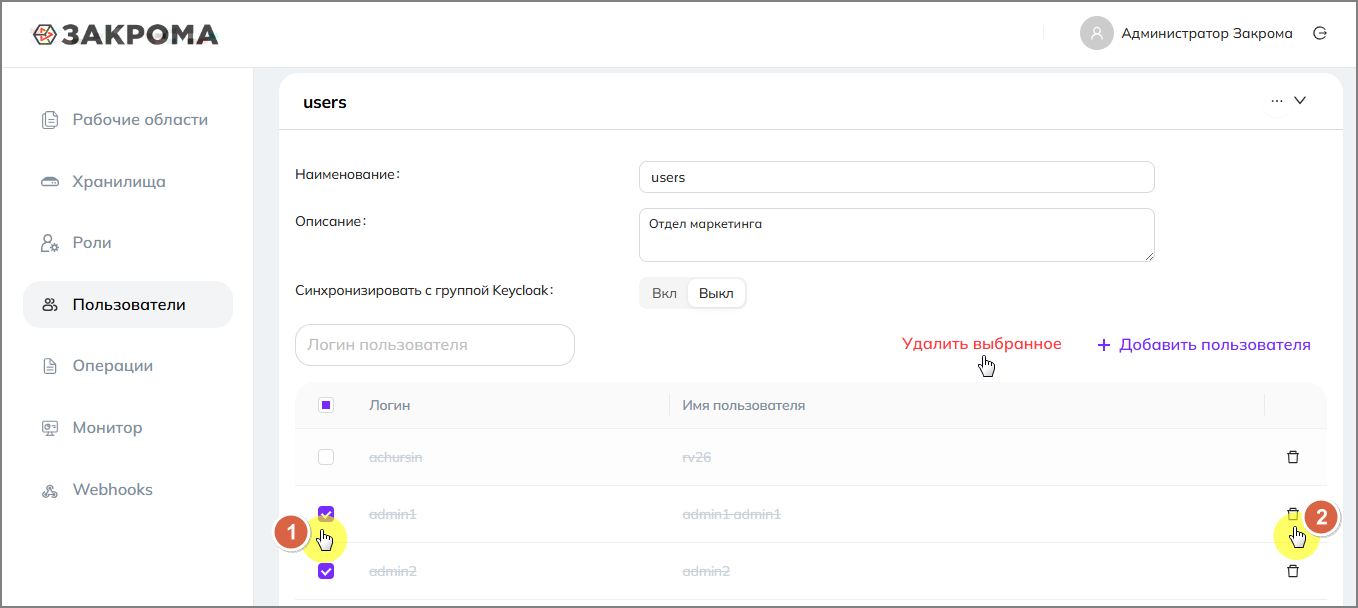Uncheck the admin1 row checkbox
This screenshot has width=1358, height=608.
[326, 514]
